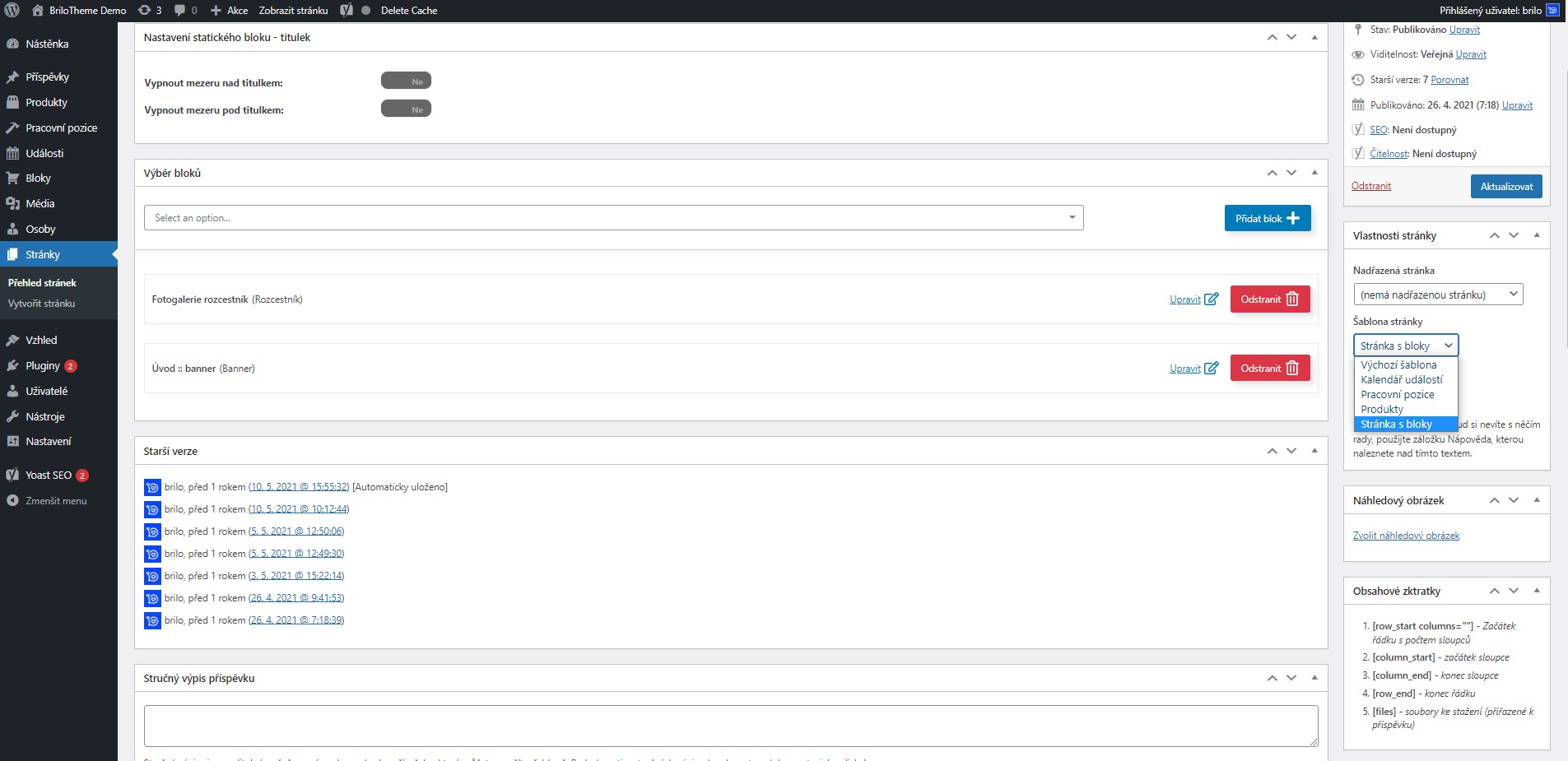Open the Yoast icon in top admin bar
This screenshot has height=761, width=1568.
coord(347,11)
